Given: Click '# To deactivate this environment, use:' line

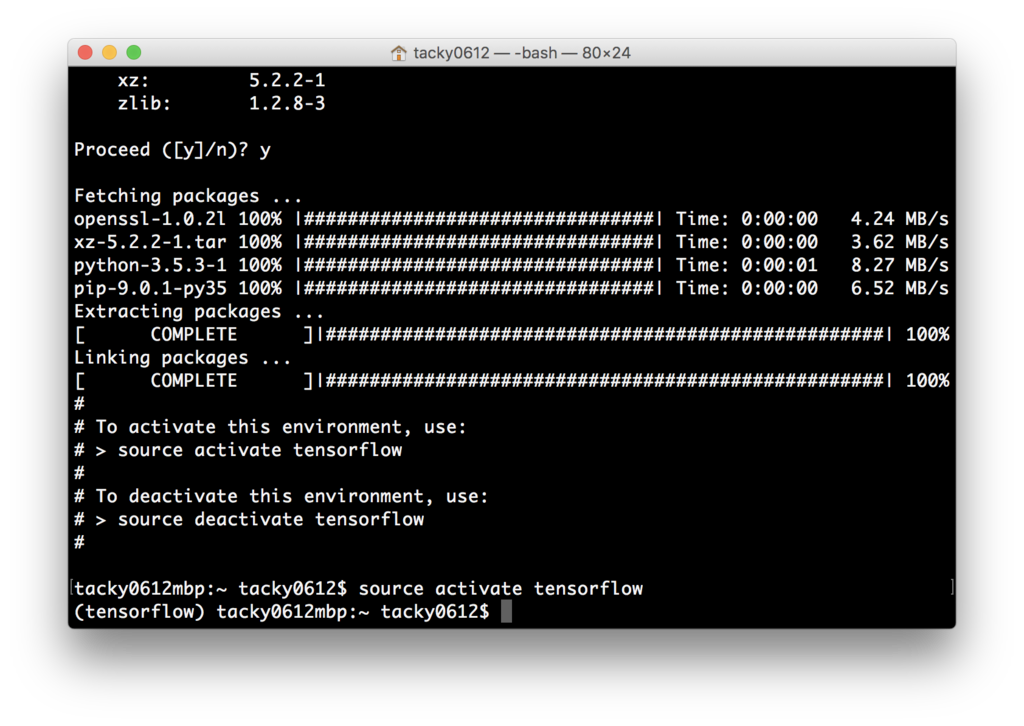Looking at the screenshot, I should coord(281,496).
